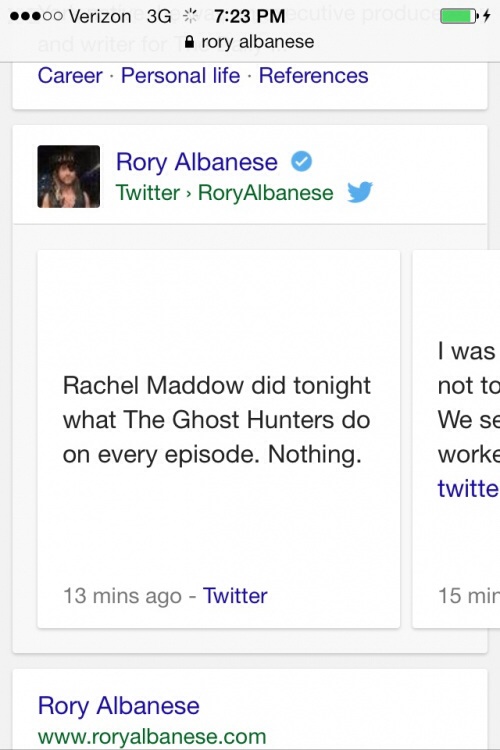
Task: Tap the address bar showing rory albanese
Action: tap(250, 42)
